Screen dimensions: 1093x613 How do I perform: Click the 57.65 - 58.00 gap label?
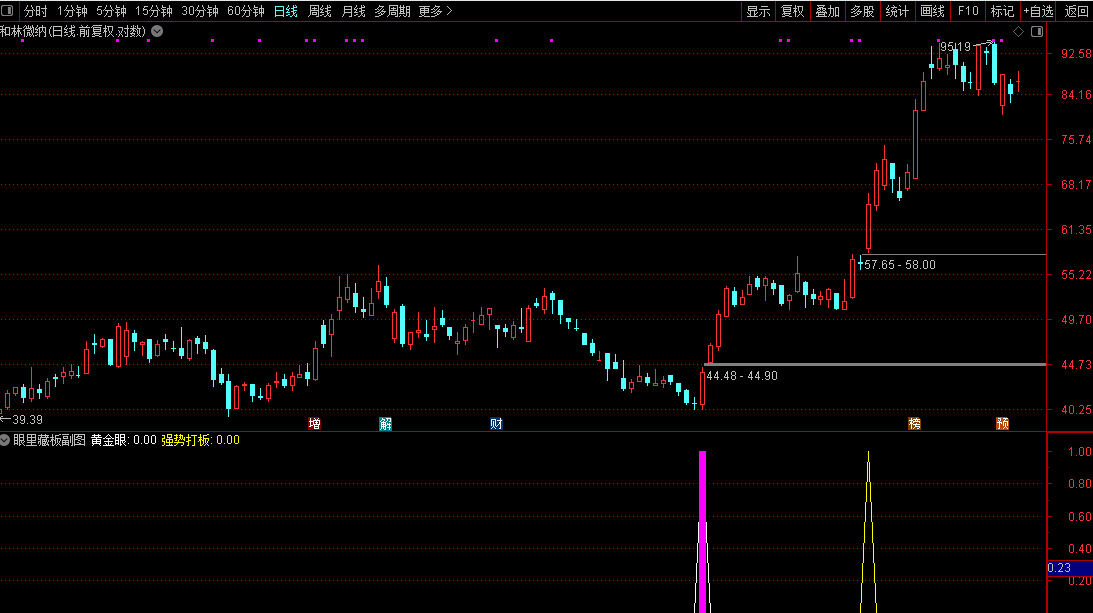click(x=900, y=265)
